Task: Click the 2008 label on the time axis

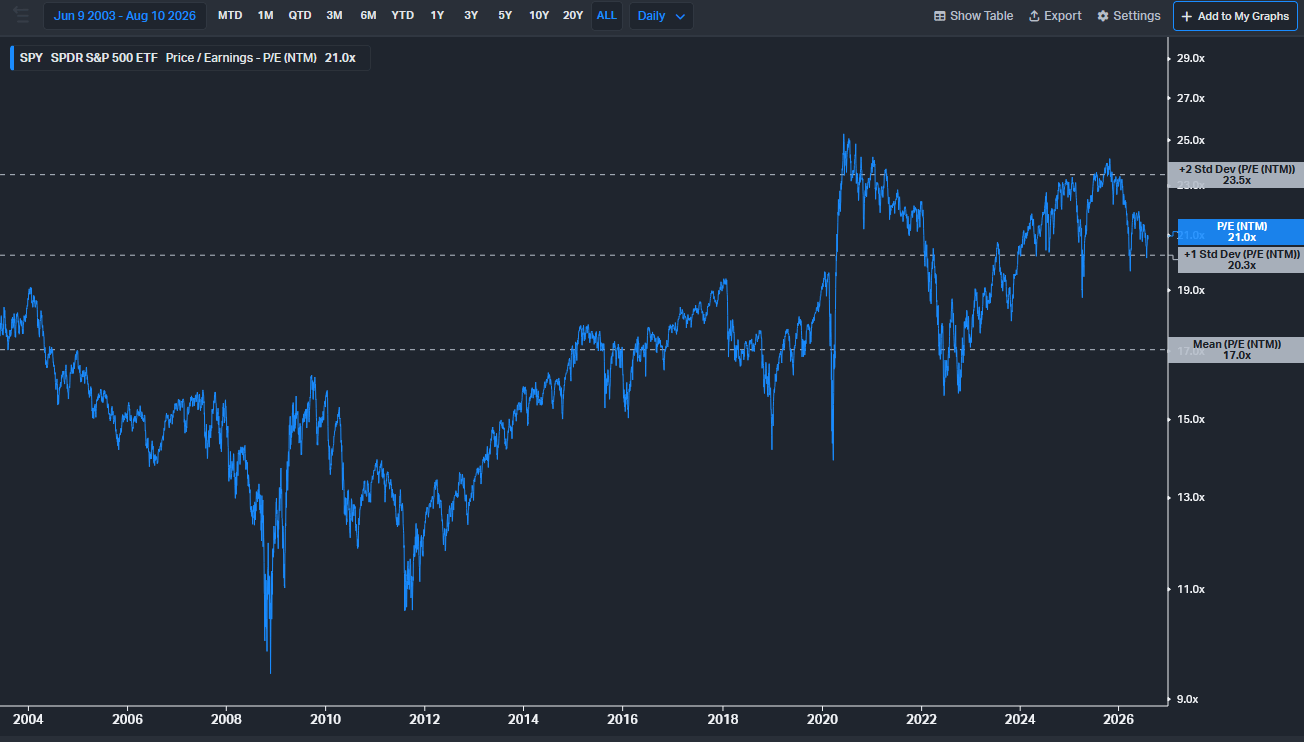Action: click(227, 719)
